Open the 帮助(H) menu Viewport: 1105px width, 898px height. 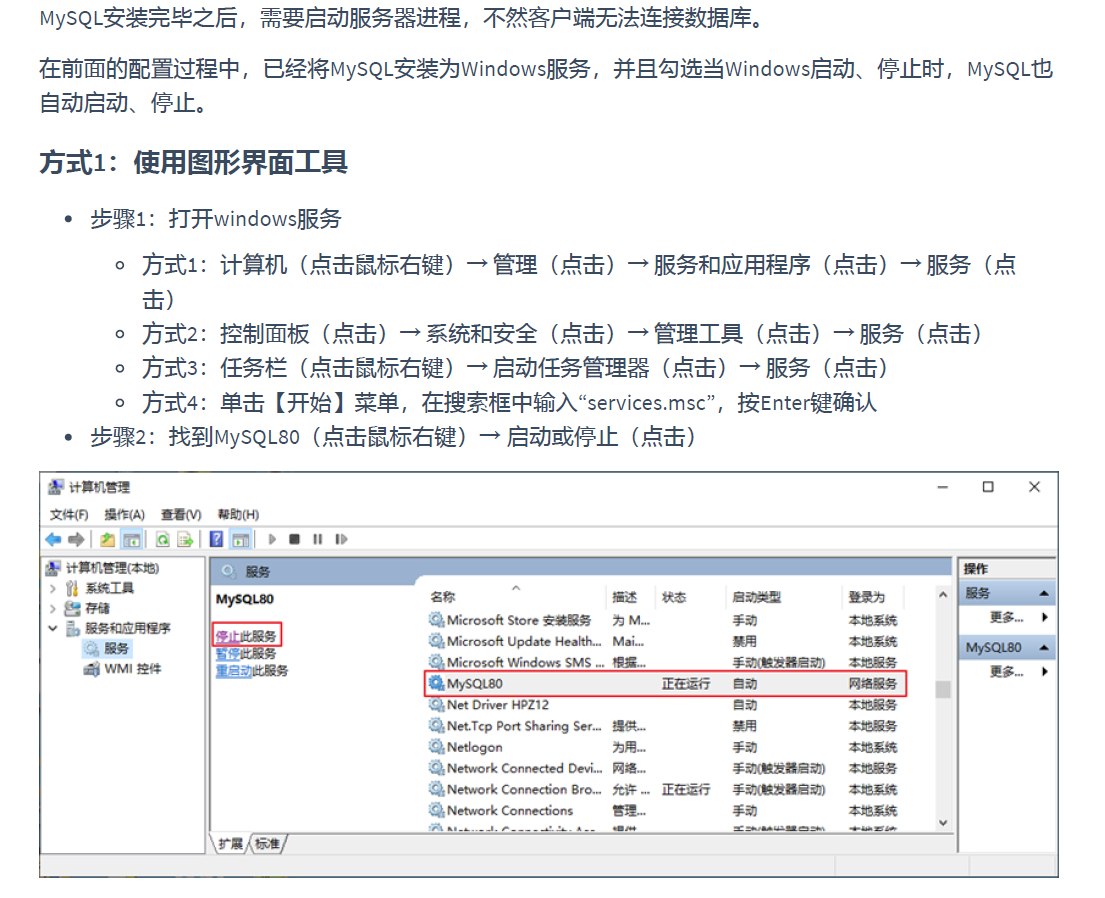point(238,515)
